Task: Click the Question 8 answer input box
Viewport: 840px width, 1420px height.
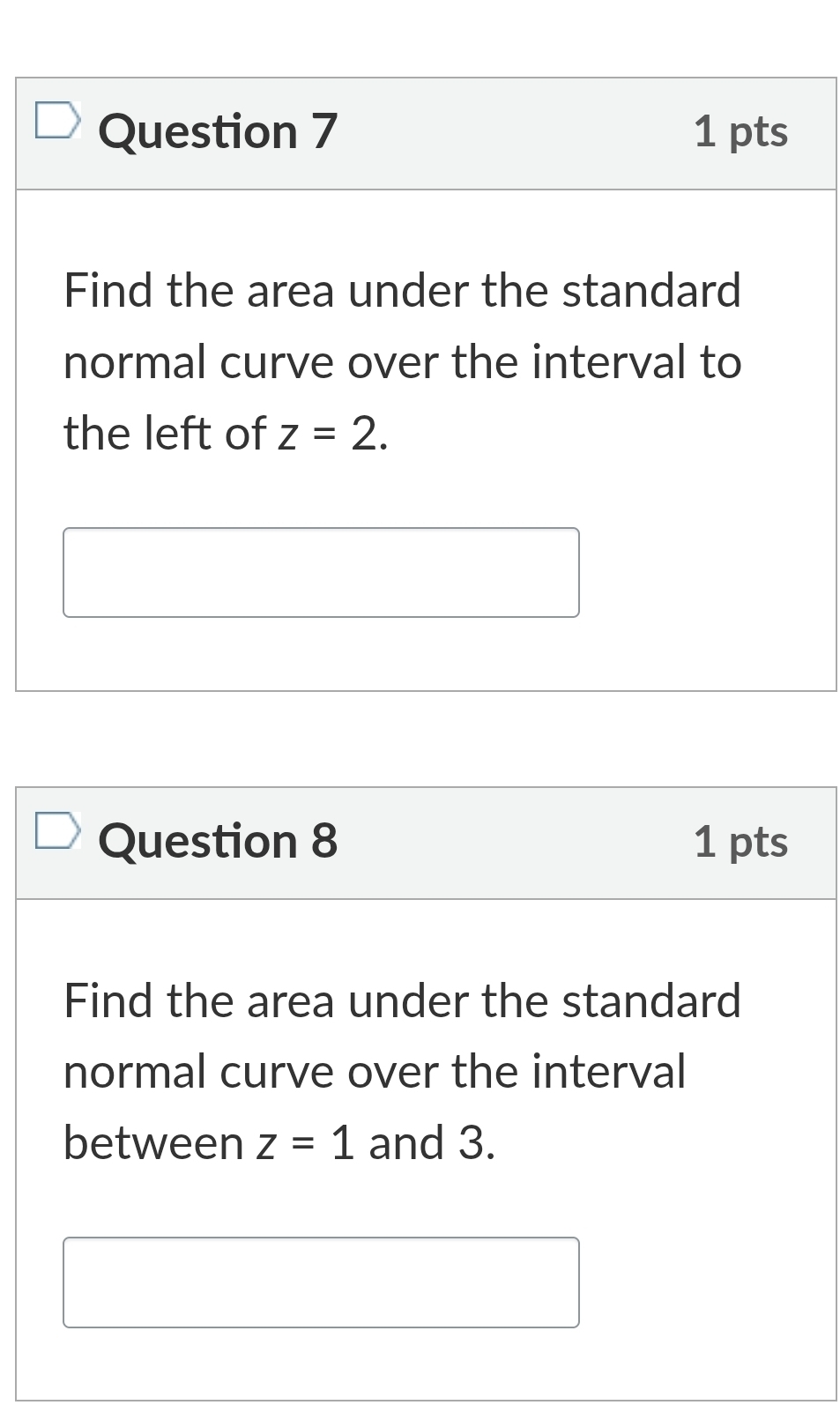Action: coord(321,1282)
